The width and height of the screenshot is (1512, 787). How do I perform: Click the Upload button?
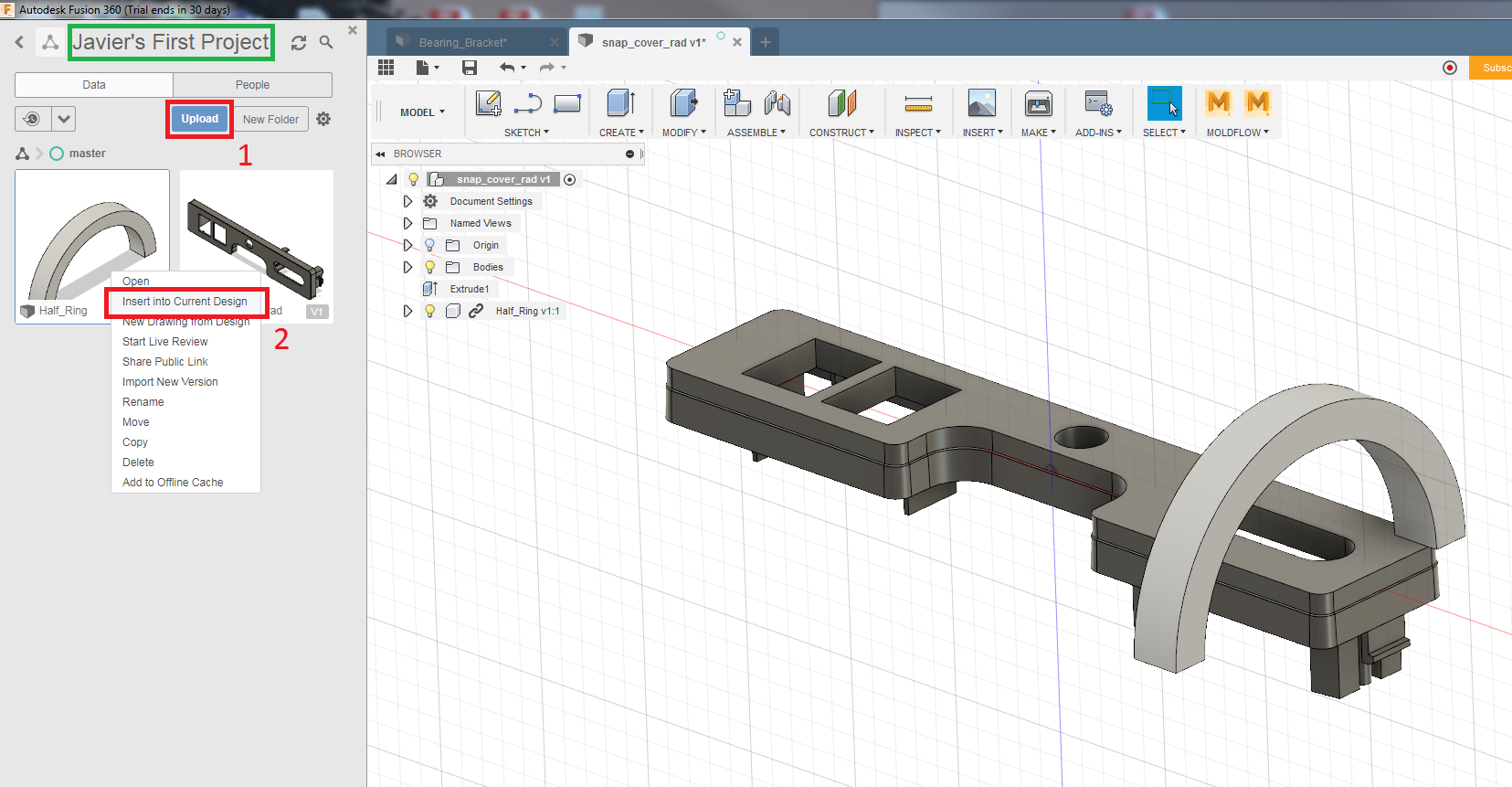tap(199, 119)
